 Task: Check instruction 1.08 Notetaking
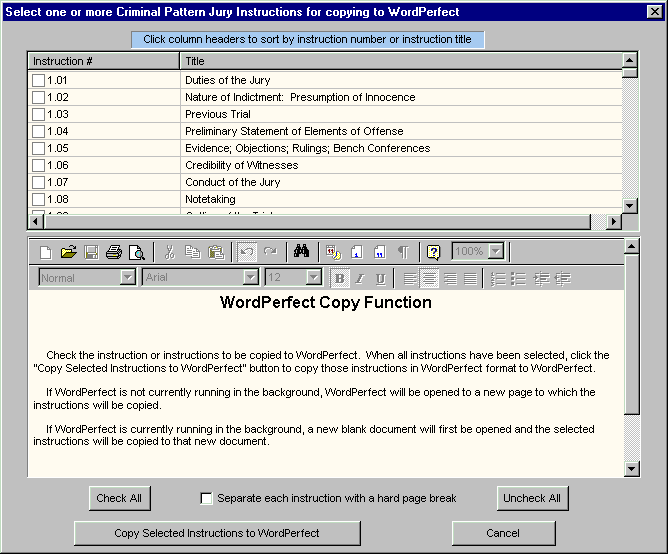(38, 199)
